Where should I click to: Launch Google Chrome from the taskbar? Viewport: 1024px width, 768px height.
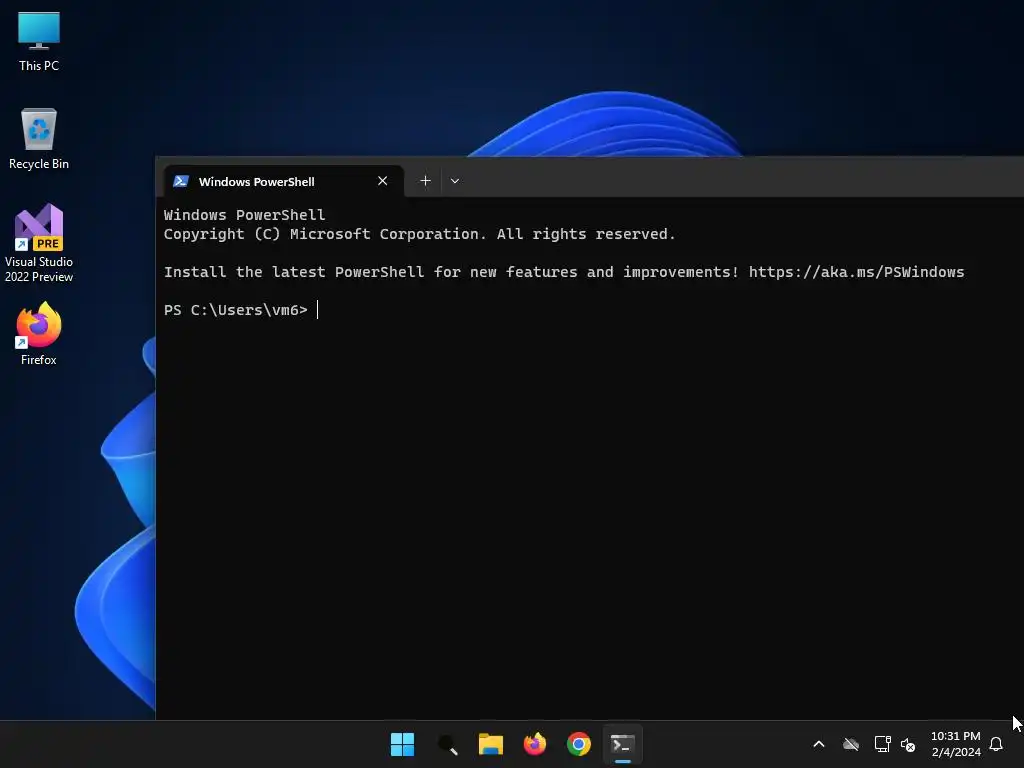coord(579,744)
